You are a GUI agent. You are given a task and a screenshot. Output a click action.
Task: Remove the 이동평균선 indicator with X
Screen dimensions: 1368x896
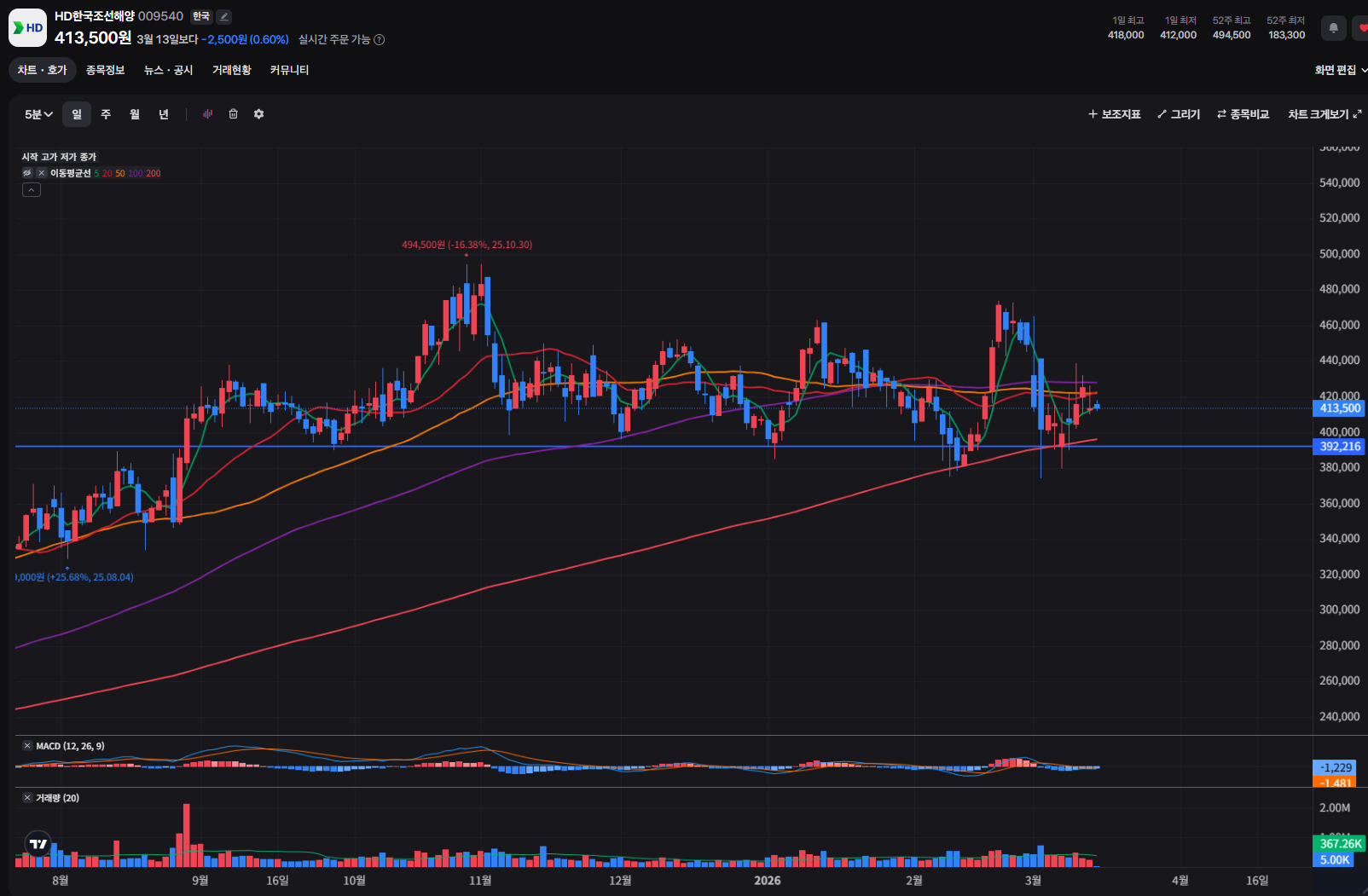point(41,173)
